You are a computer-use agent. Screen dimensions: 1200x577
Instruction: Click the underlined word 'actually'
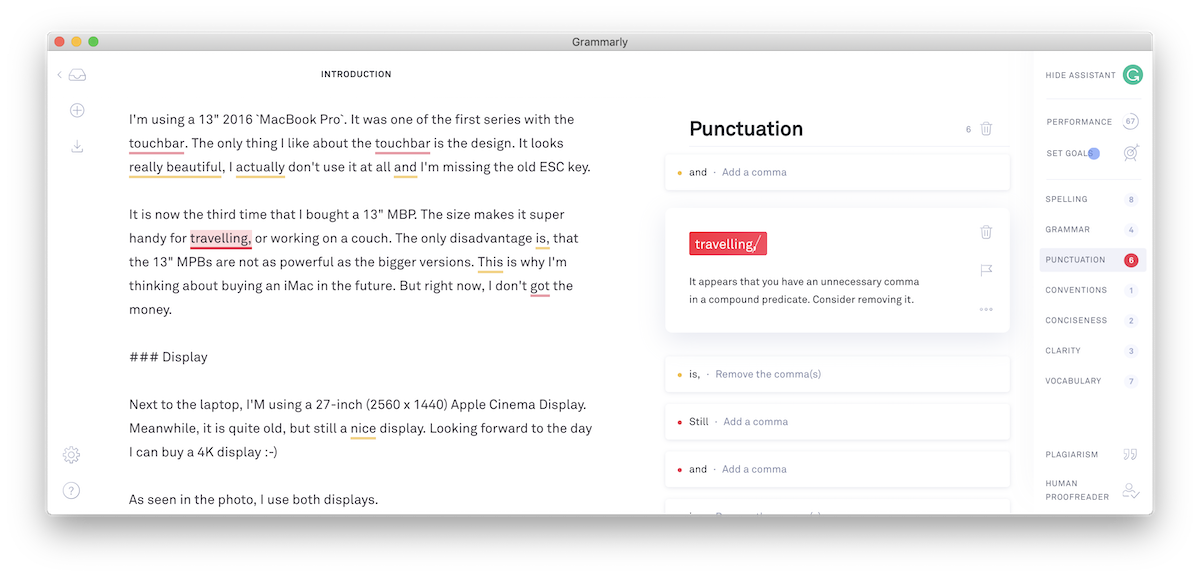pyautogui.click(x=260, y=167)
